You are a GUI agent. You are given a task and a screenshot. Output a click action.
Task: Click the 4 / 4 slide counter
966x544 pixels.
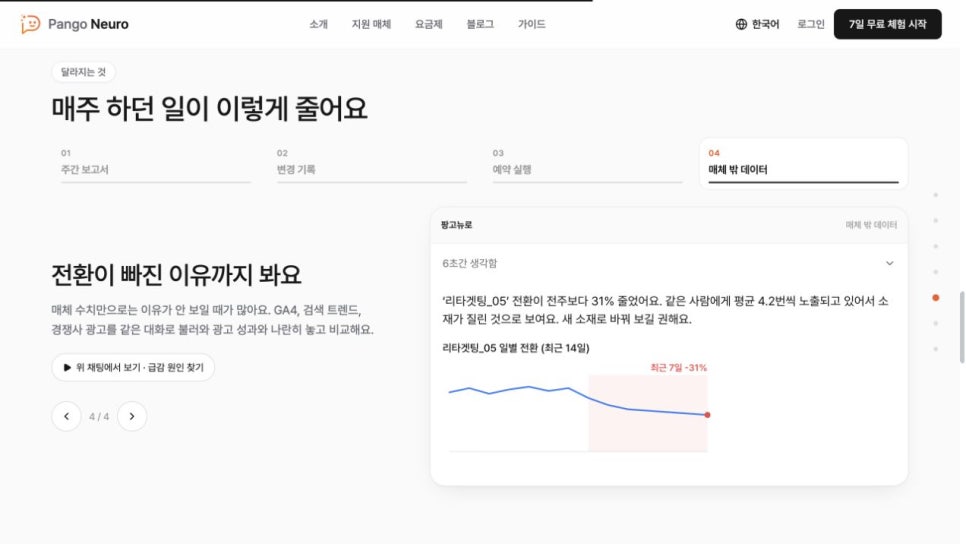pos(99,416)
